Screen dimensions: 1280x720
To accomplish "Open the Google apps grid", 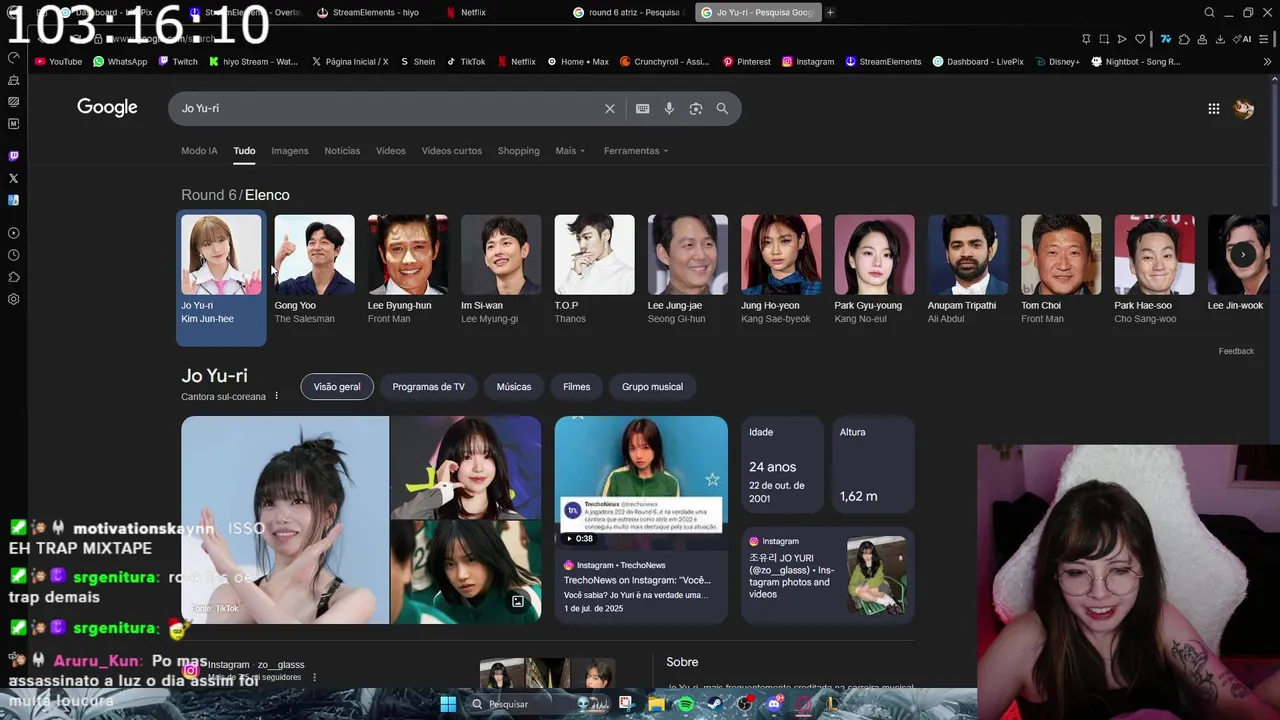I will [1214, 109].
